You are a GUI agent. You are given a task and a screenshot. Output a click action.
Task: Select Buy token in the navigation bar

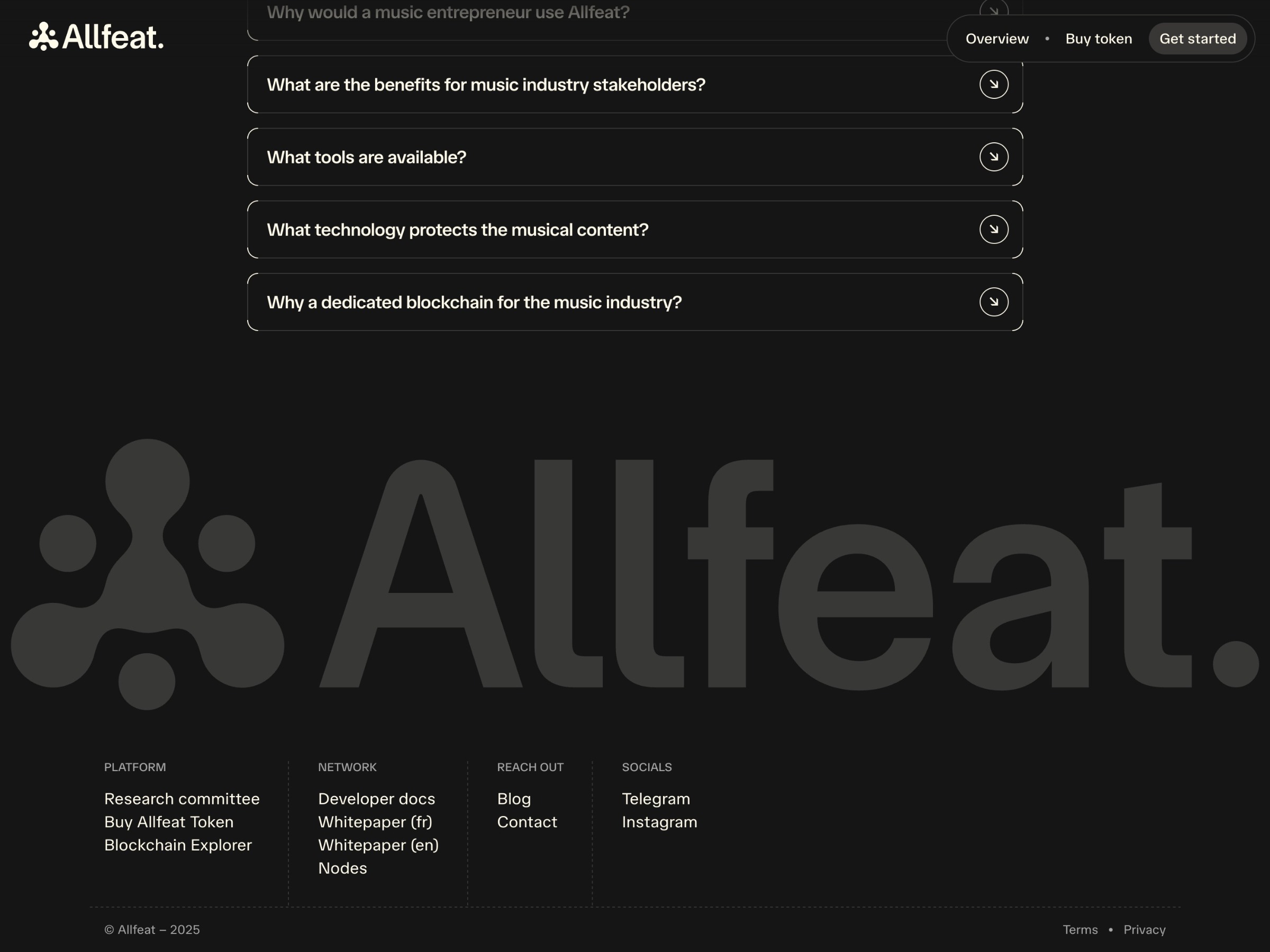(x=1099, y=38)
